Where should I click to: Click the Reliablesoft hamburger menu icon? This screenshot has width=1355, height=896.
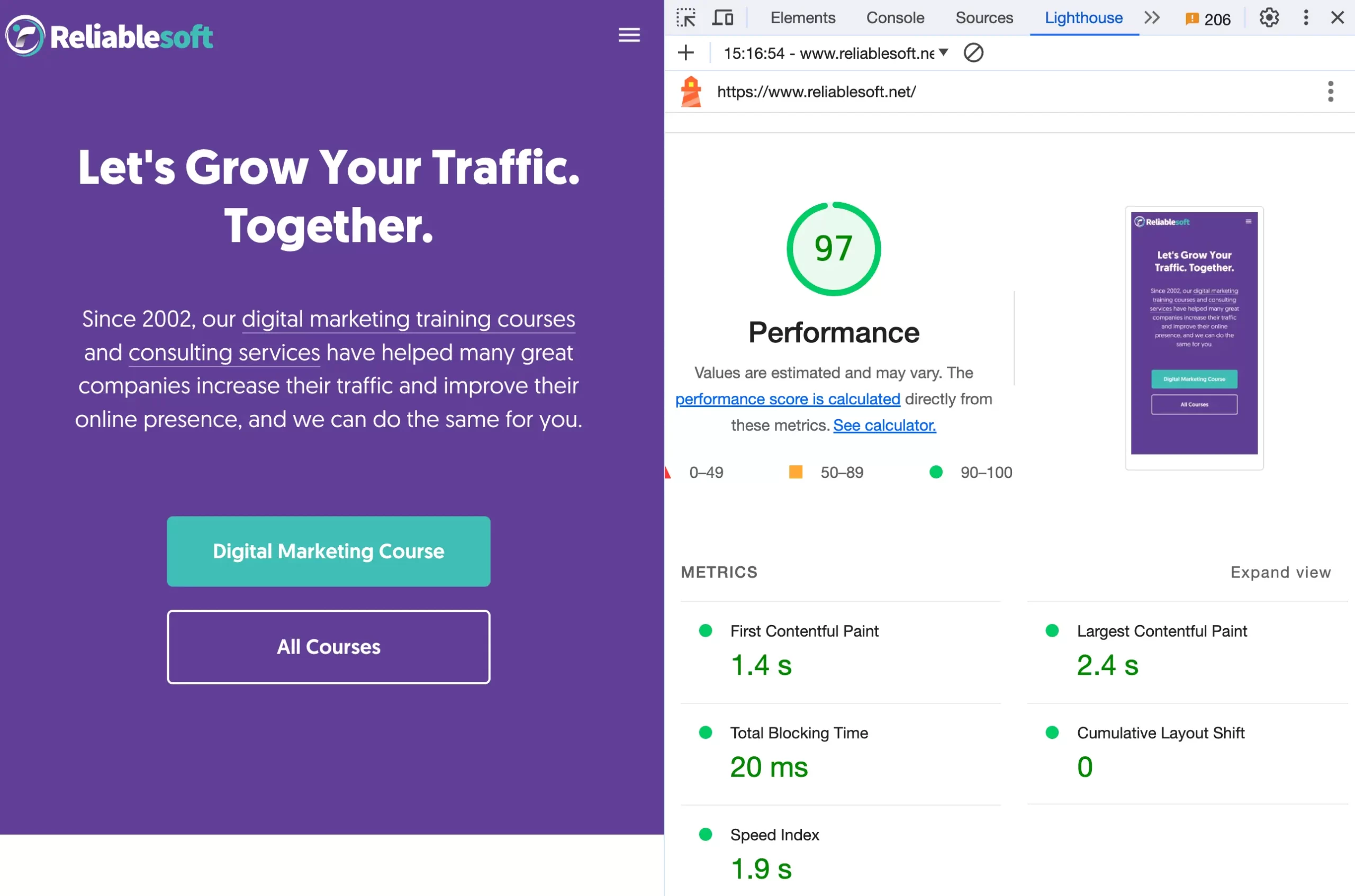tap(629, 35)
